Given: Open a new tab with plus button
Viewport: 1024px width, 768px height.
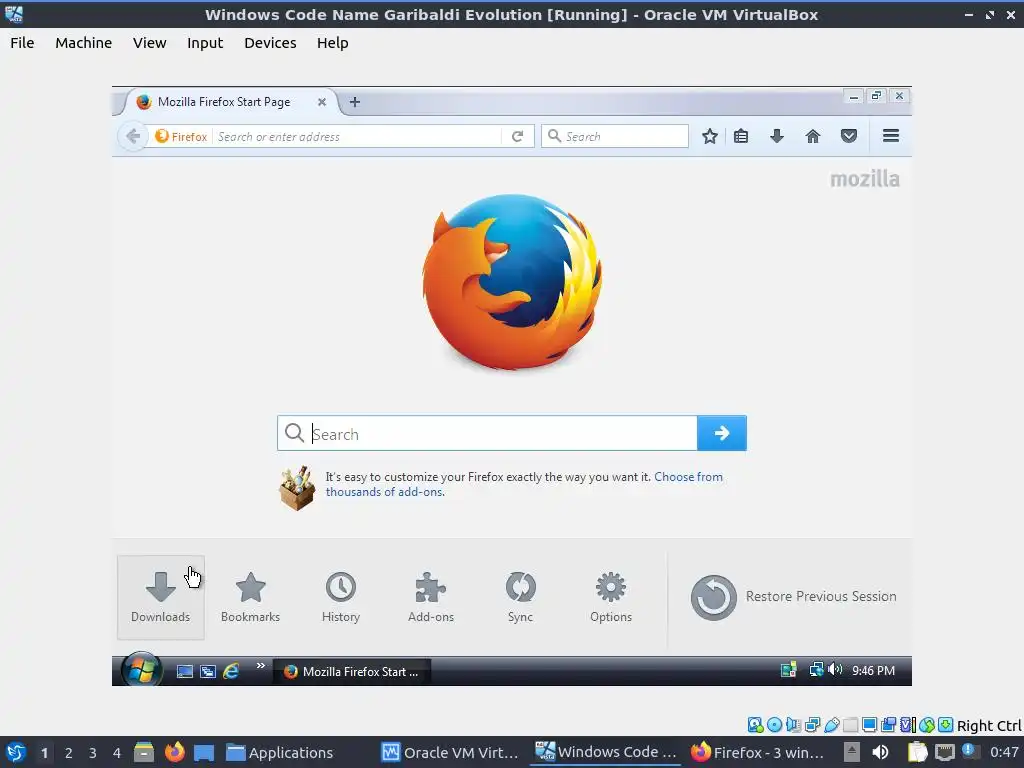Looking at the screenshot, I should 355,102.
